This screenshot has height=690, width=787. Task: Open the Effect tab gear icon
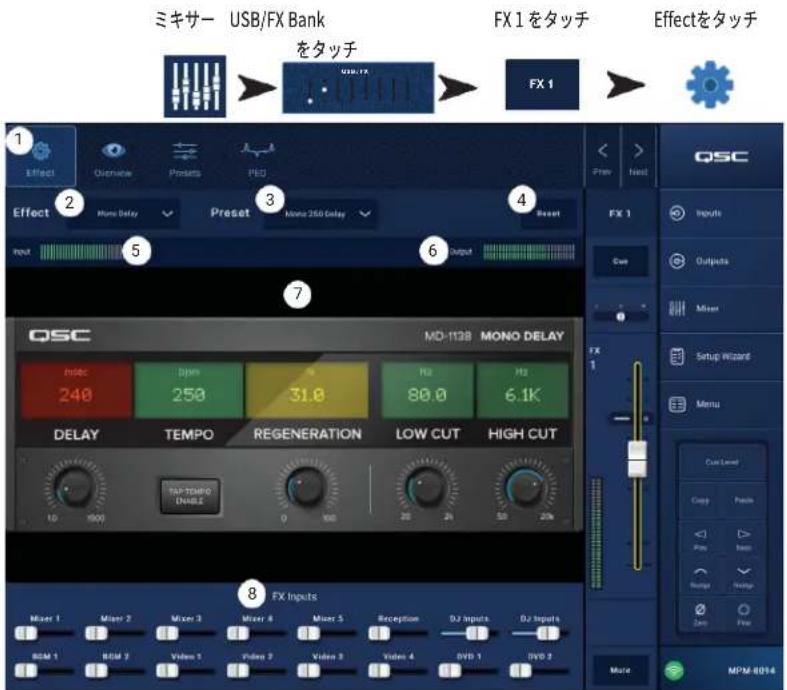pos(41,150)
